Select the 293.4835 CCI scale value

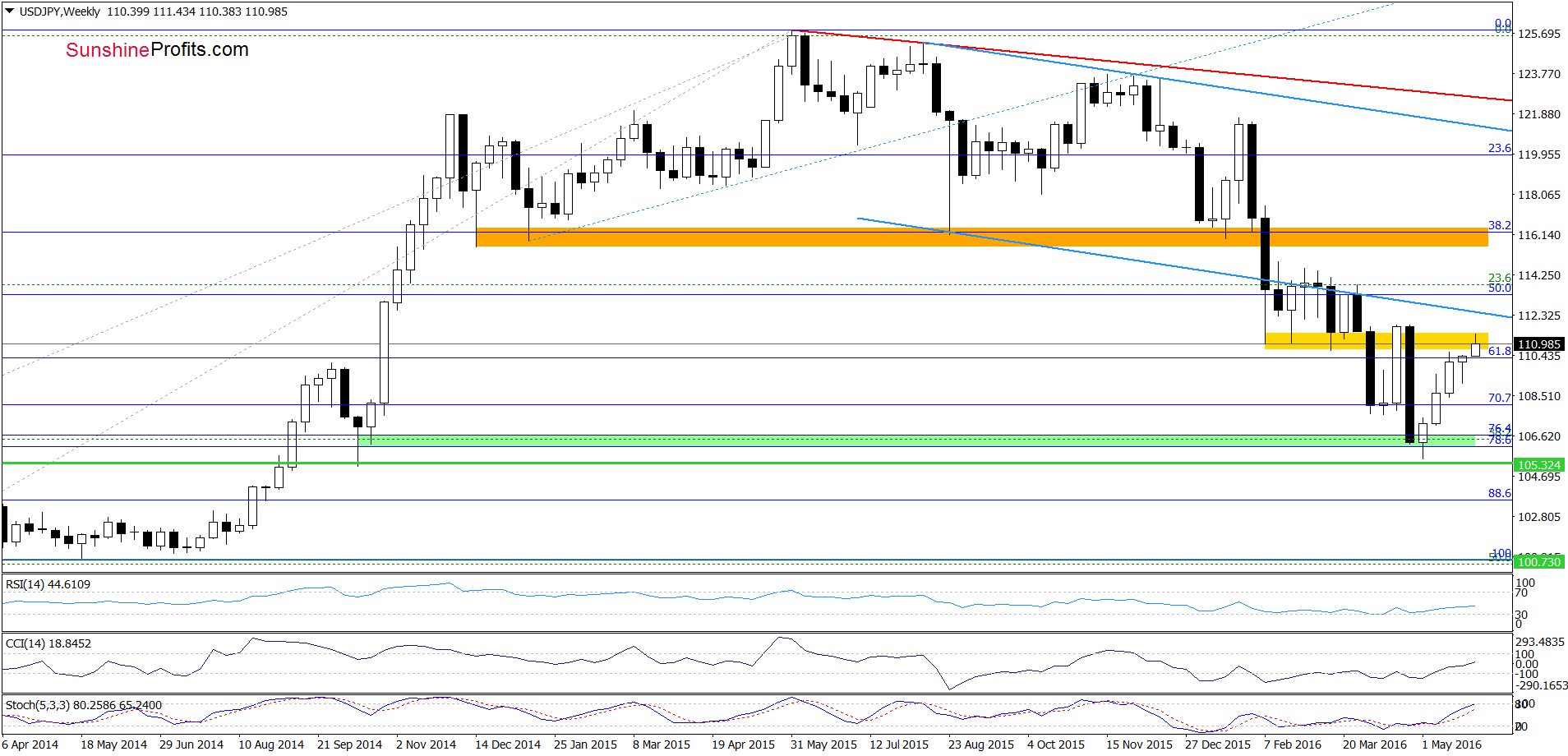[x=1541, y=642]
